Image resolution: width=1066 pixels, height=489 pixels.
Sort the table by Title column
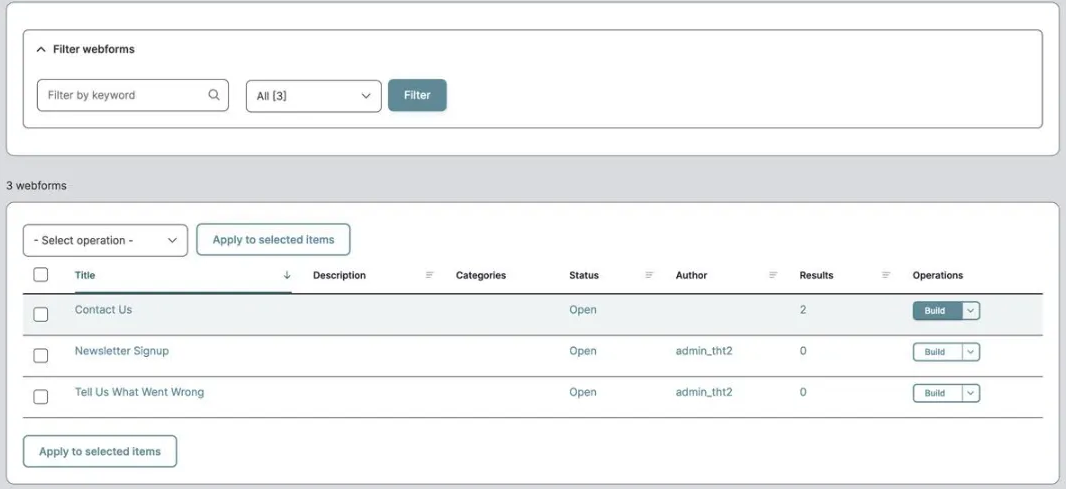(x=85, y=275)
